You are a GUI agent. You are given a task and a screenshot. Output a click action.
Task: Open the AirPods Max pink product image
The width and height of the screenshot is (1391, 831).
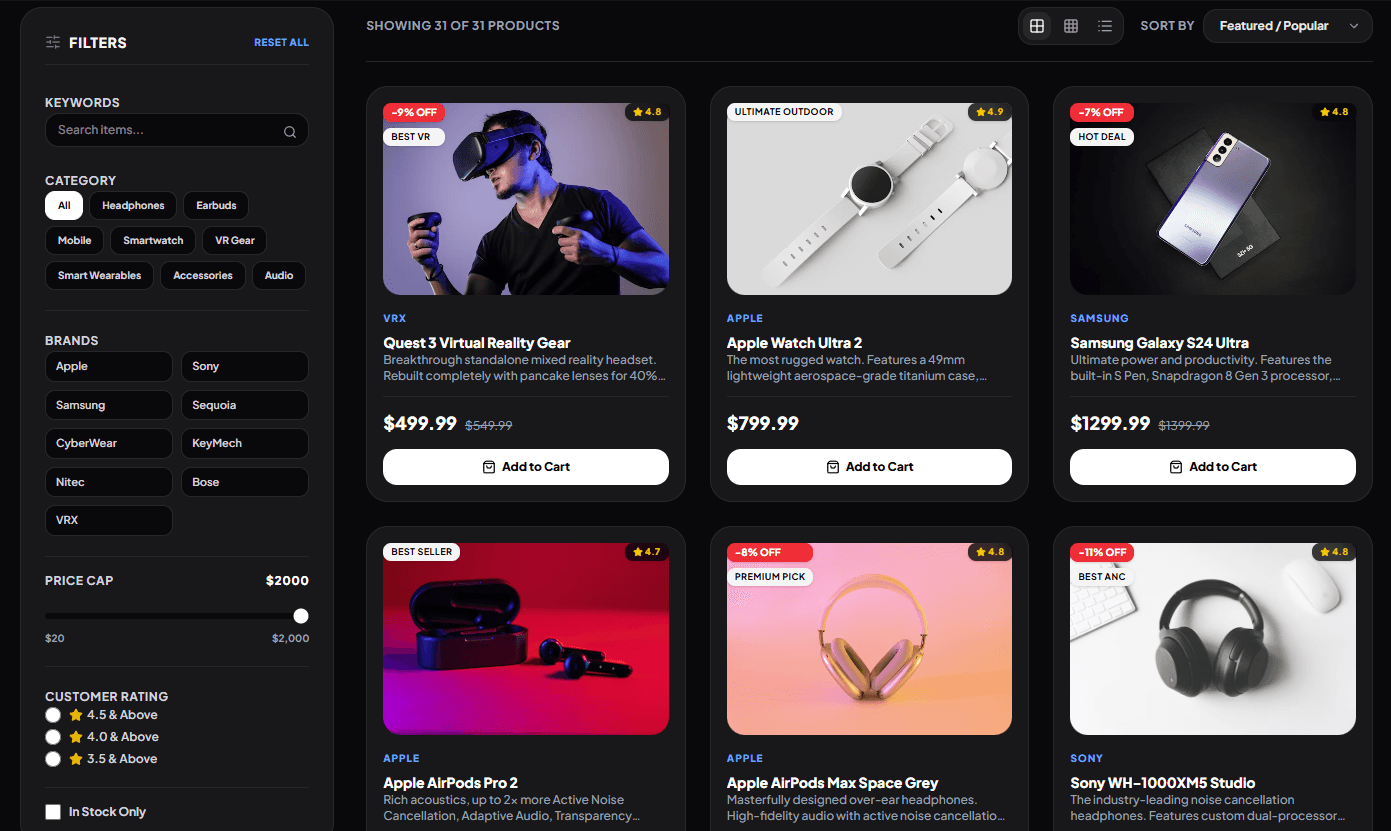[869, 639]
